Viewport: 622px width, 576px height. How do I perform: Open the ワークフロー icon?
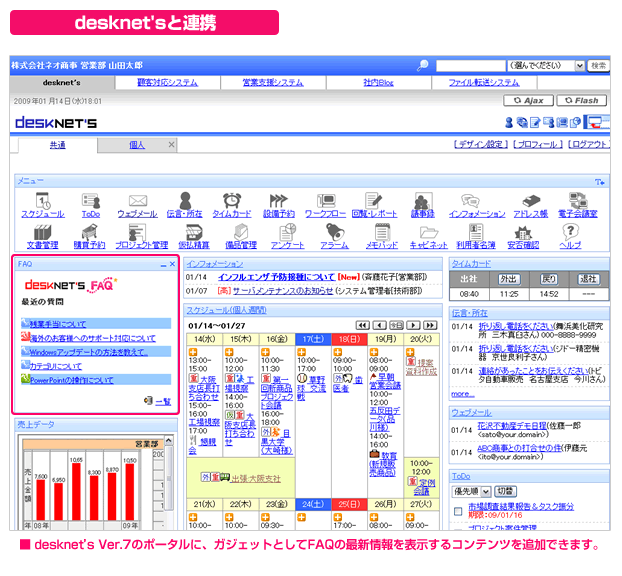click(326, 201)
